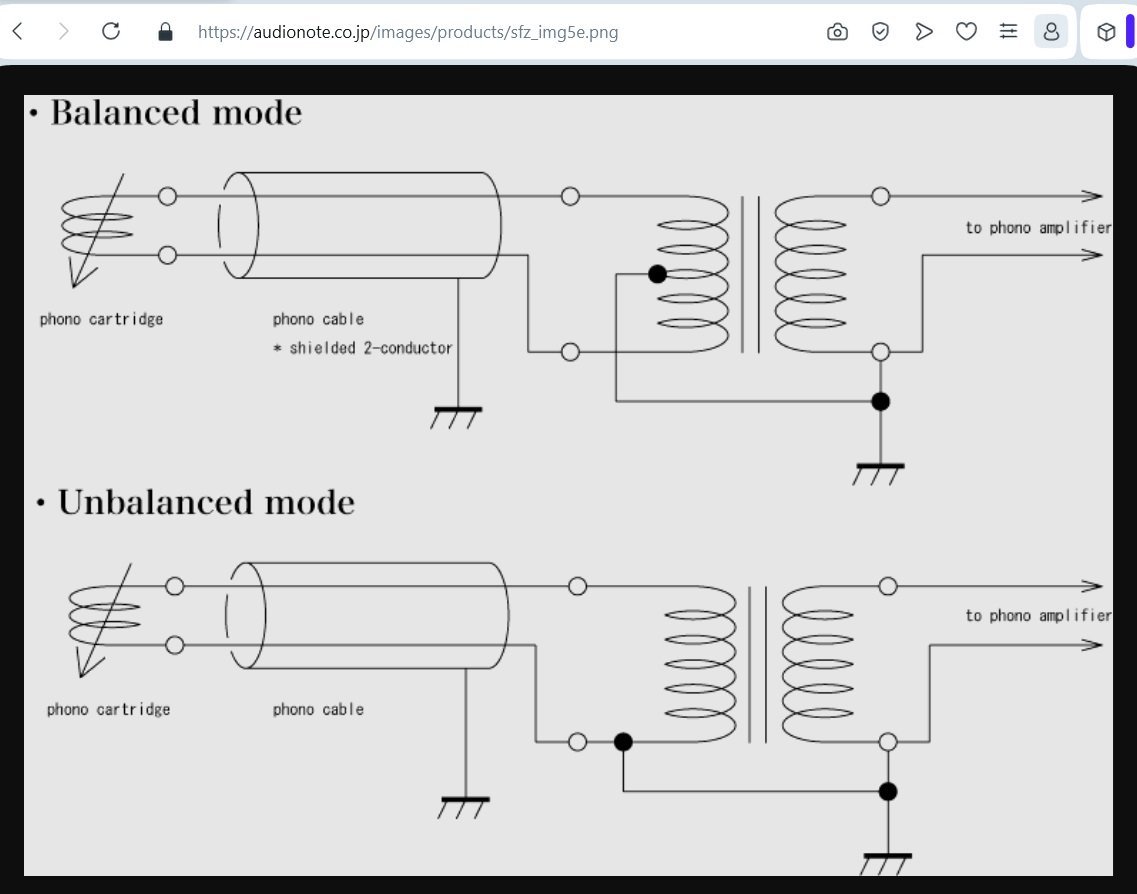Open the profile account button
Screen dimensions: 1137x894
click(x=1051, y=32)
